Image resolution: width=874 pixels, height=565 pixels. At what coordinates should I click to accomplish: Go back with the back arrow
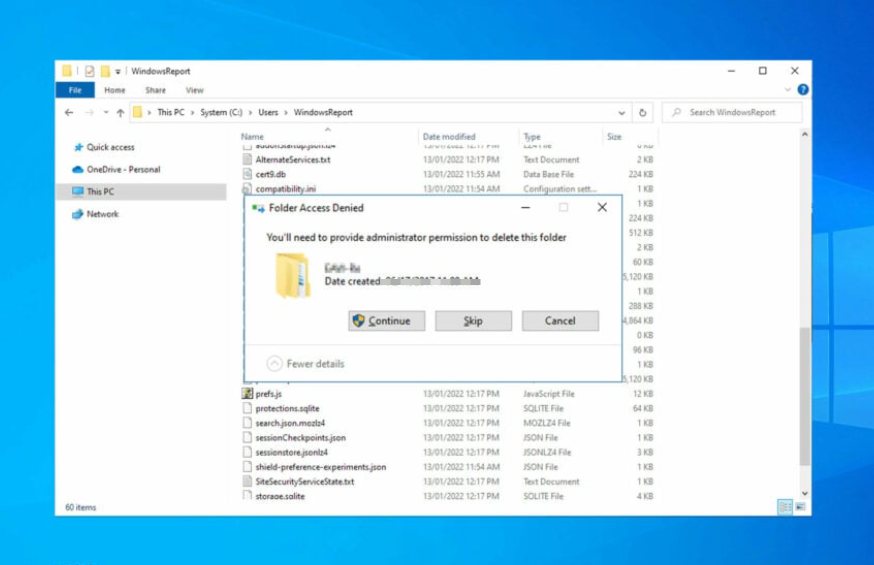[x=69, y=113]
